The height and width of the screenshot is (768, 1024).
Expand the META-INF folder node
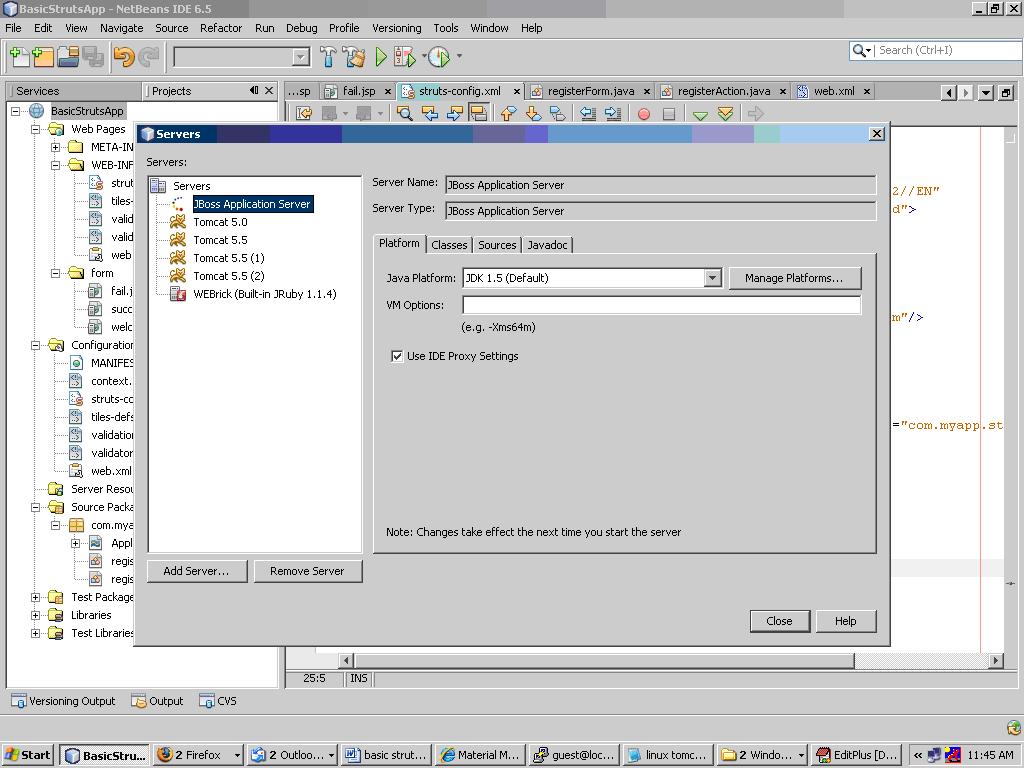[x=56, y=148]
